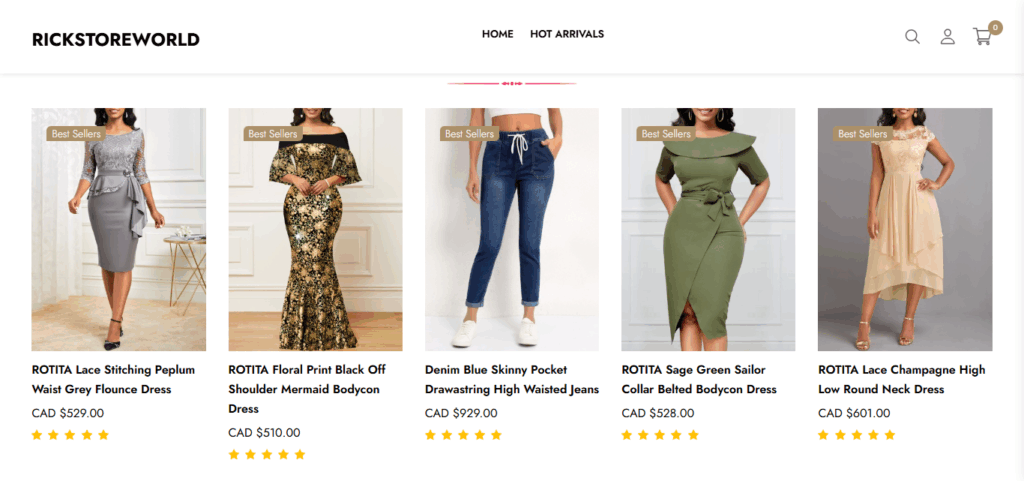Image resolution: width=1024 pixels, height=481 pixels.
Task: Open the HOT ARRIVALS menu item
Action: coord(567,34)
